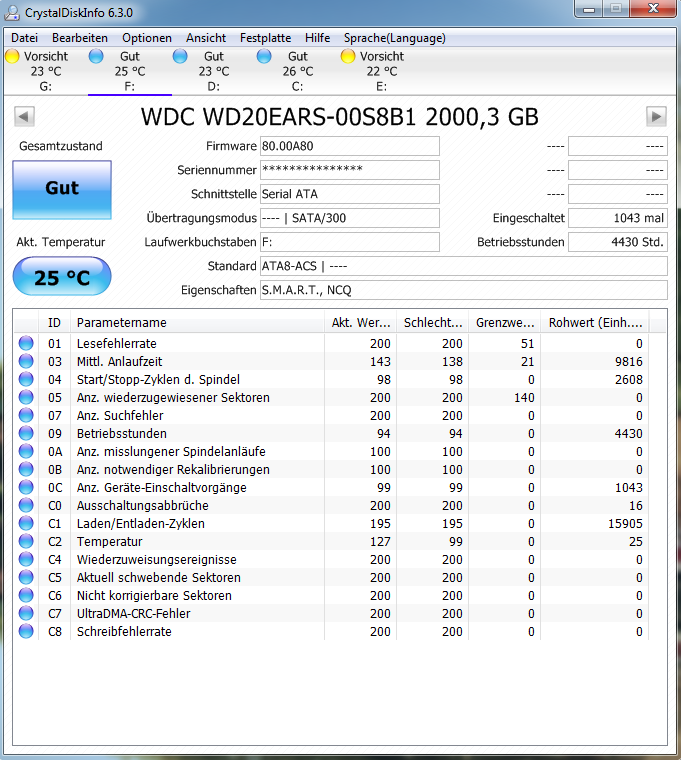
Task: Click status orb of UltraDMA-CRC-Fehler row
Action: (26, 613)
